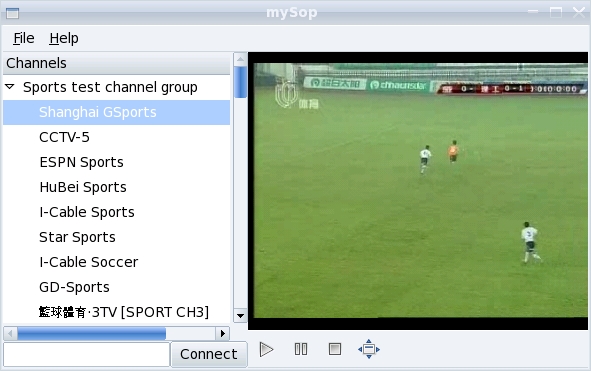Click the vertical scrollbar thumb of channel list
Screen dimensions: 591x371
coord(240,82)
